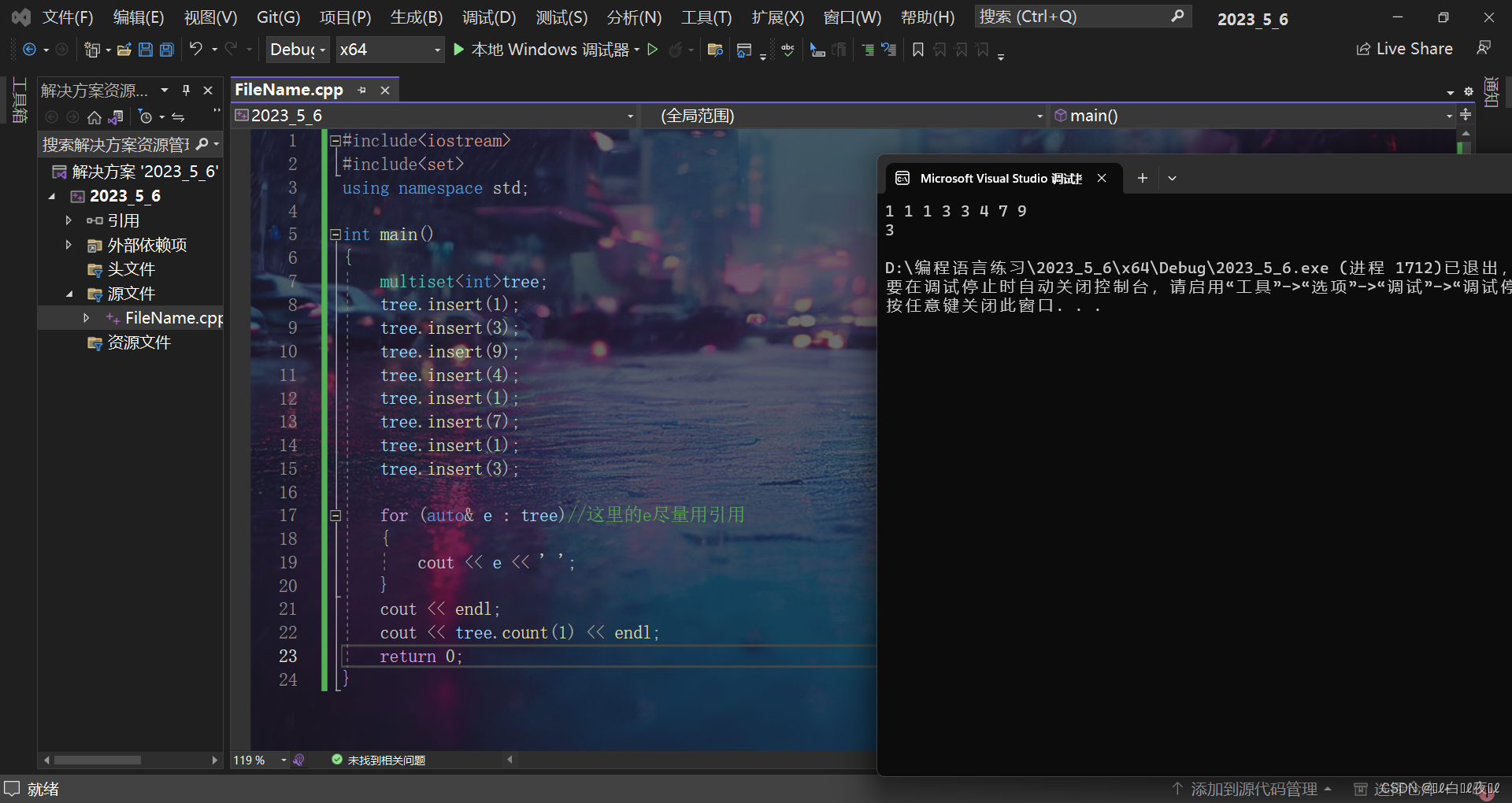Expand the FileName.cpp tree node
Image resolution: width=1512 pixels, height=803 pixels.
coord(87,317)
